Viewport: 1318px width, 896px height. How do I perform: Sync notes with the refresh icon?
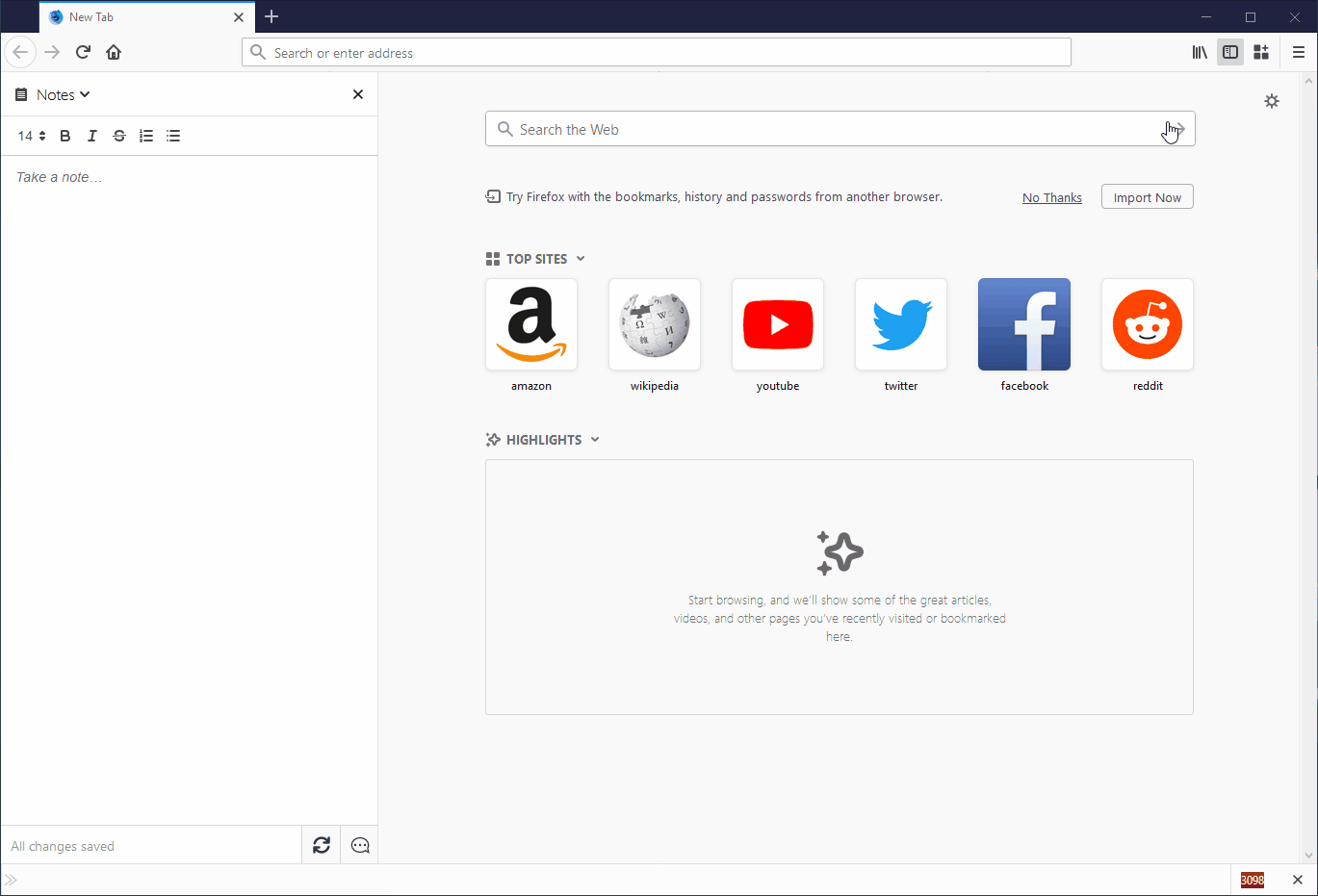[x=321, y=844]
